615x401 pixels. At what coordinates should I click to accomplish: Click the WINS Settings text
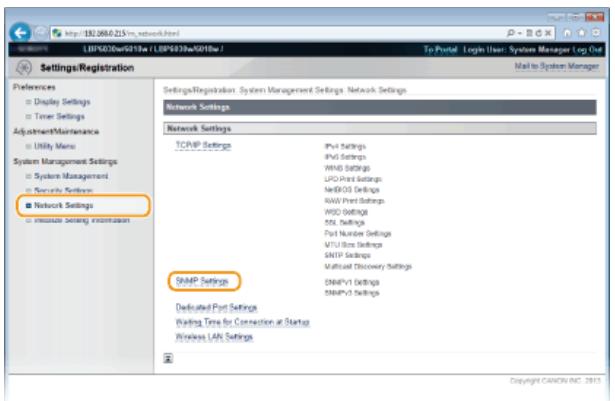pos(347,168)
